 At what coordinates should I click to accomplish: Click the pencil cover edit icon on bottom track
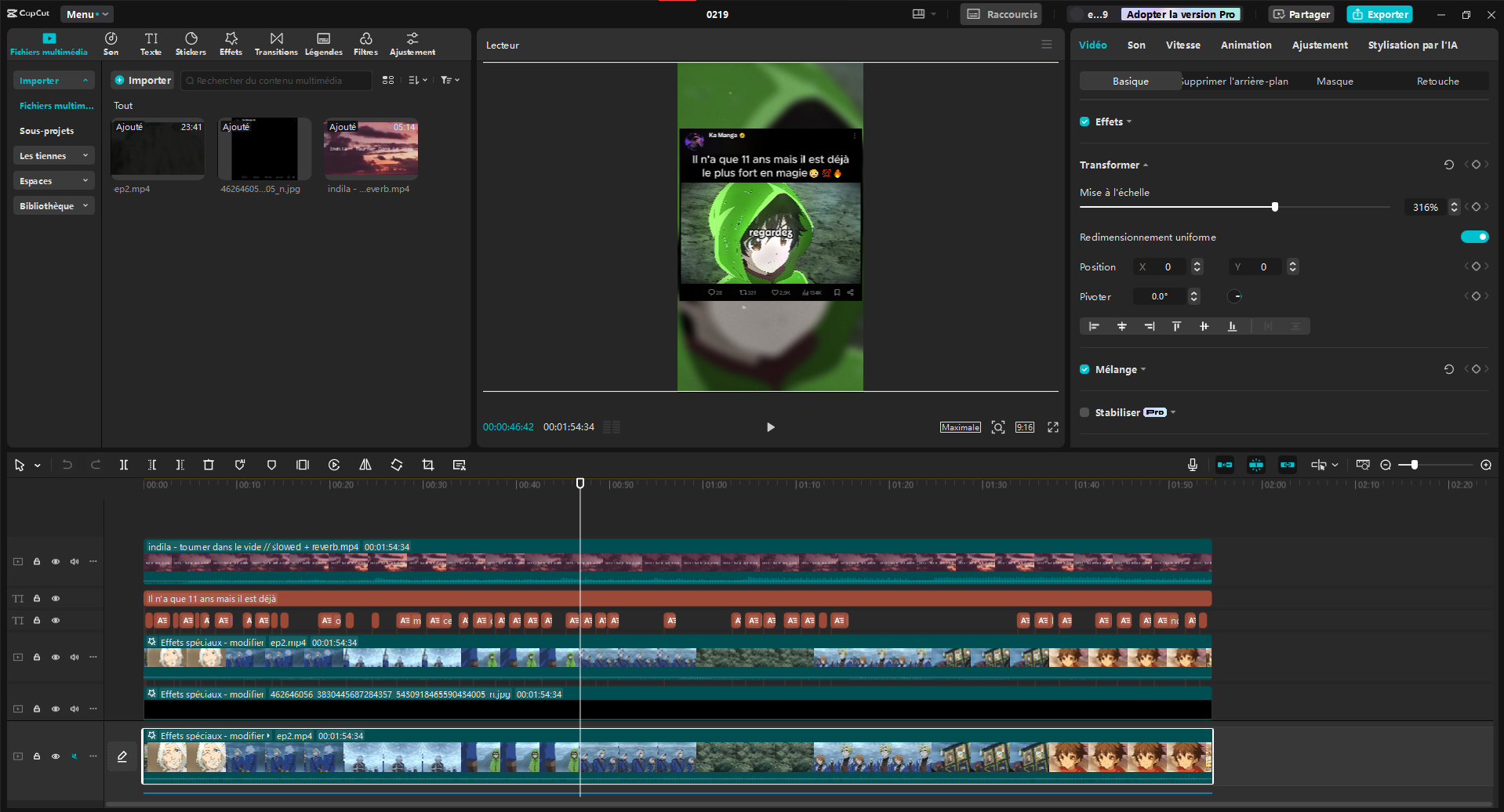122,756
